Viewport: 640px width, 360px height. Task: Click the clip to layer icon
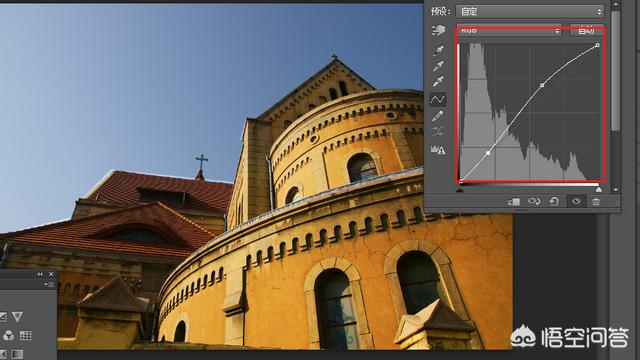click(514, 202)
